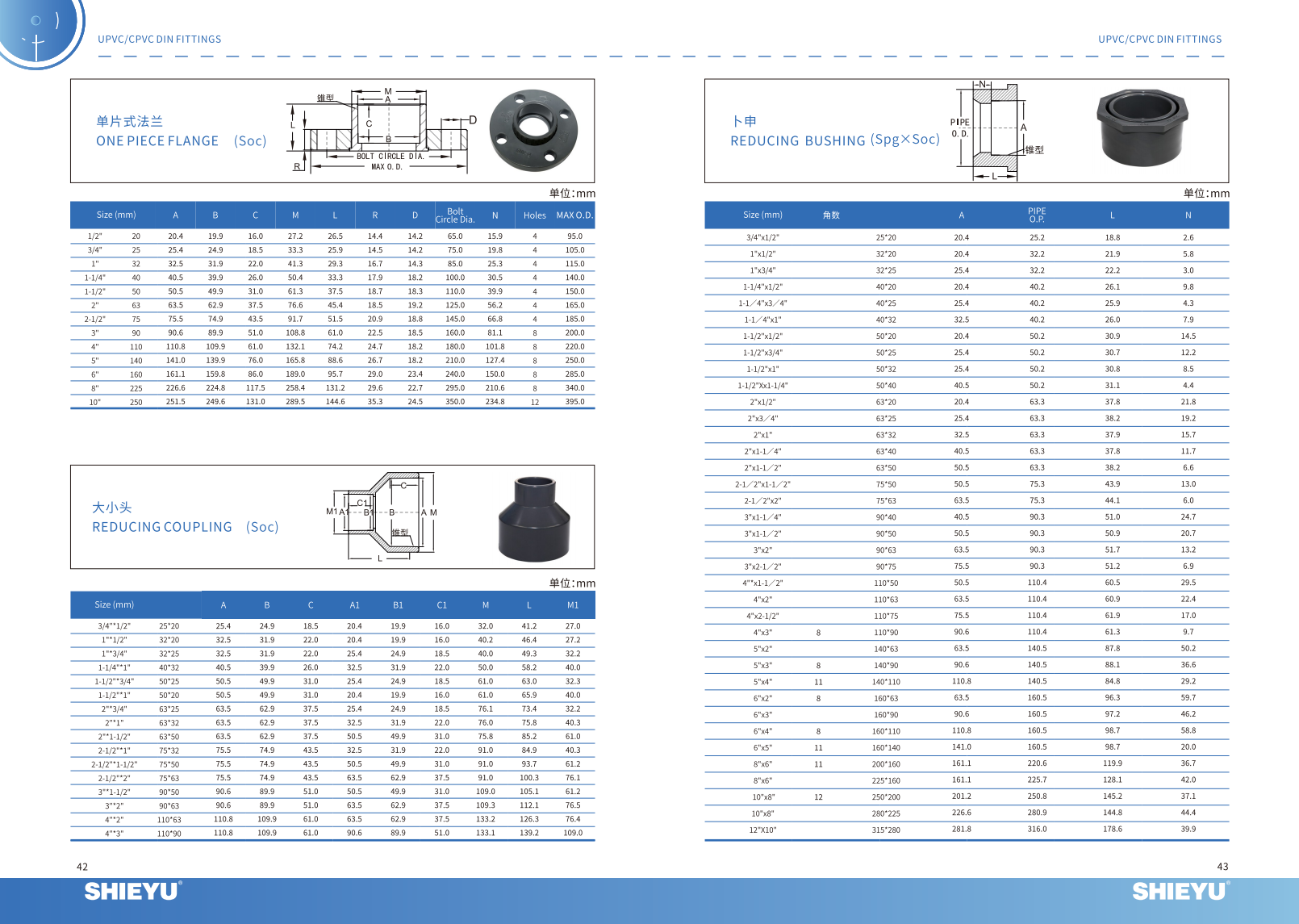Image resolution: width=1299 pixels, height=924 pixels.
Task: Click page number 42
Action: click(82, 867)
